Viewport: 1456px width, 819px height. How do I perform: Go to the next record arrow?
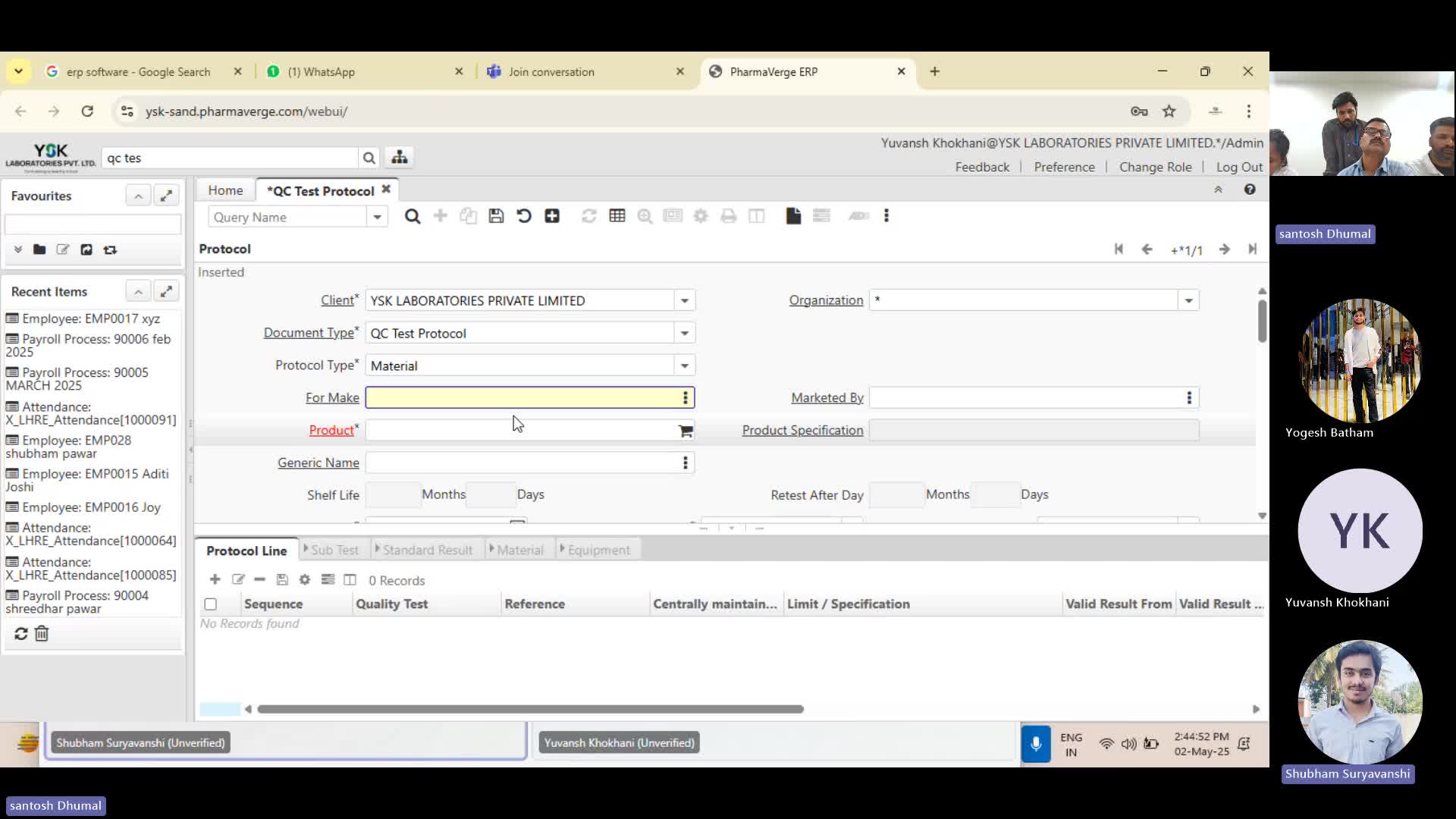click(x=1225, y=249)
